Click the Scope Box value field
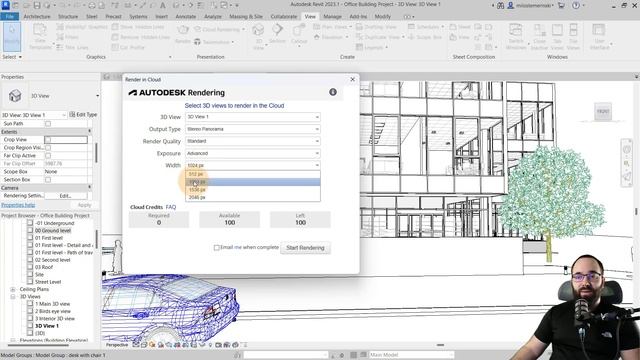 (x=66, y=171)
